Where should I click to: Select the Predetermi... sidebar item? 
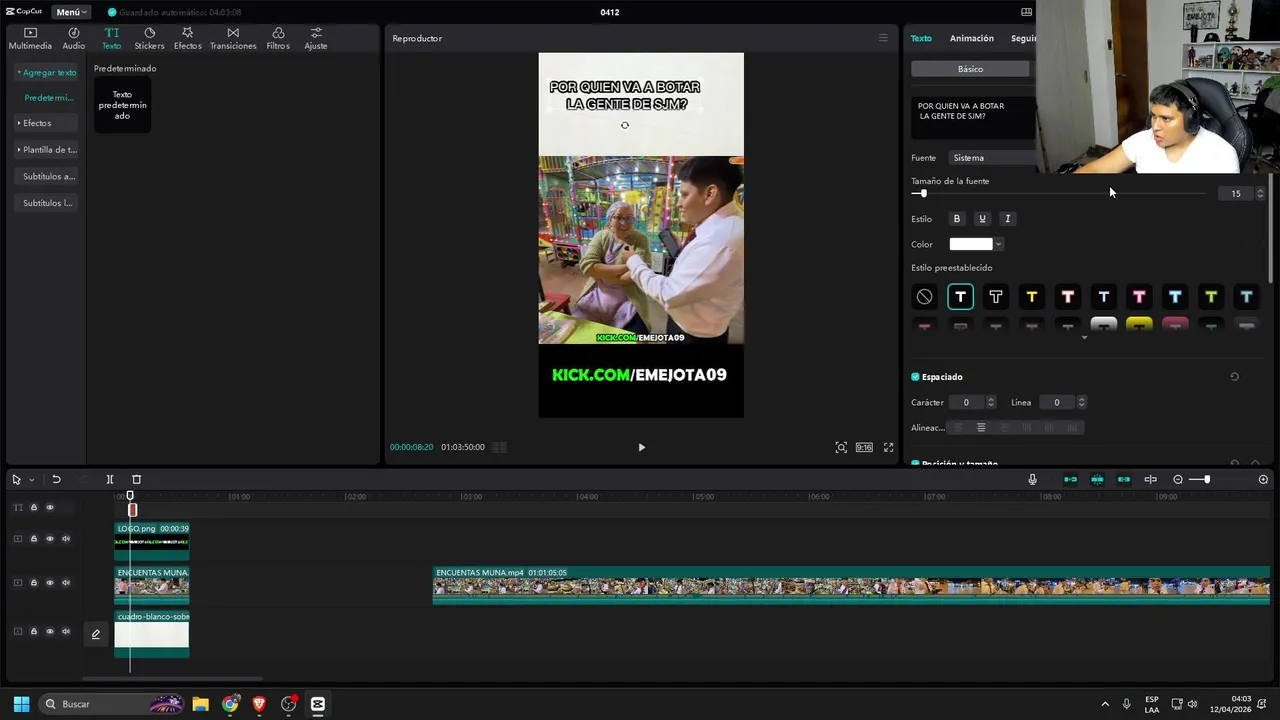pyautogui.click(x=49, y=98)
